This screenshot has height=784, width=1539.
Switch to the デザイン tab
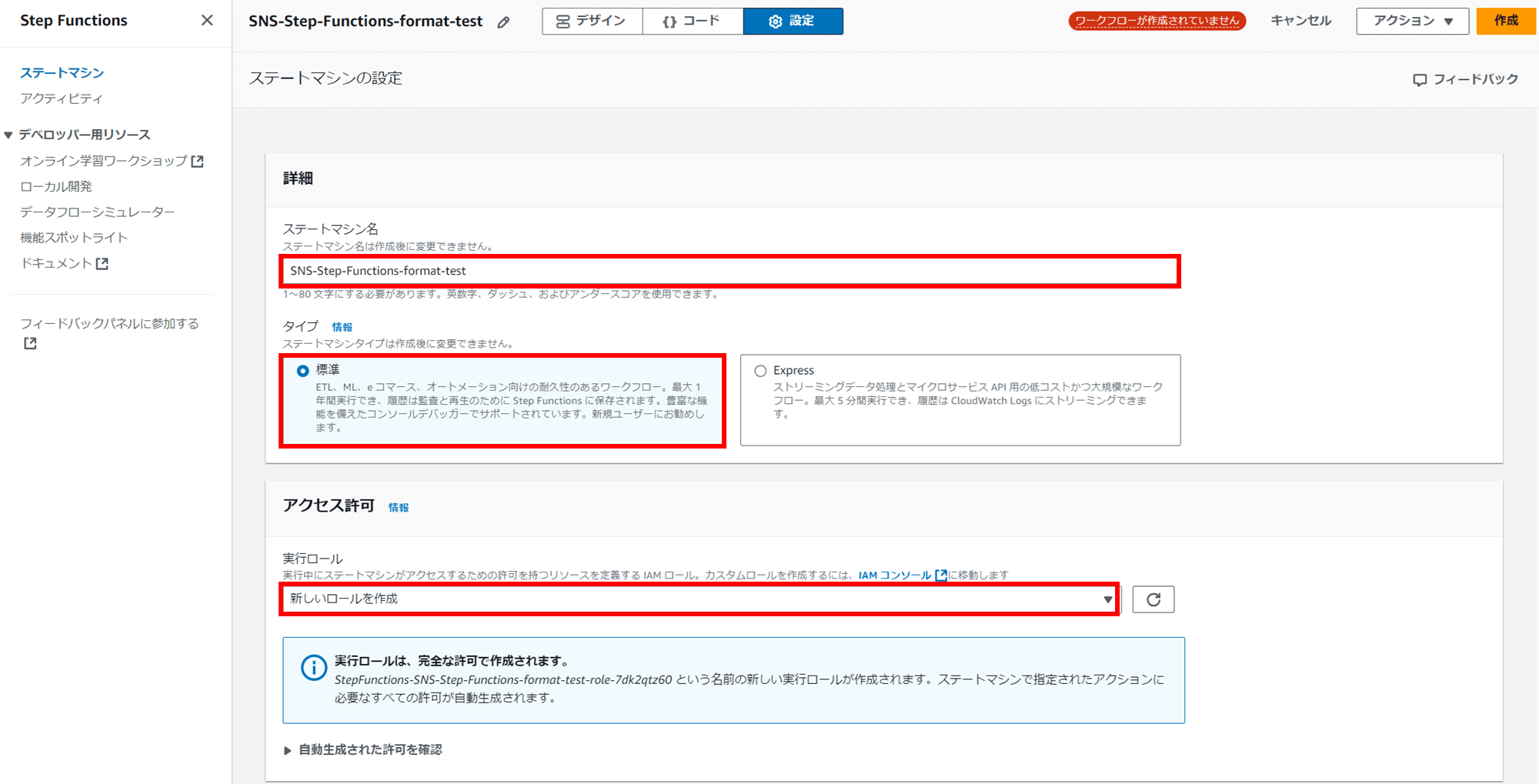pyautogui.click(x=592, y=21)
